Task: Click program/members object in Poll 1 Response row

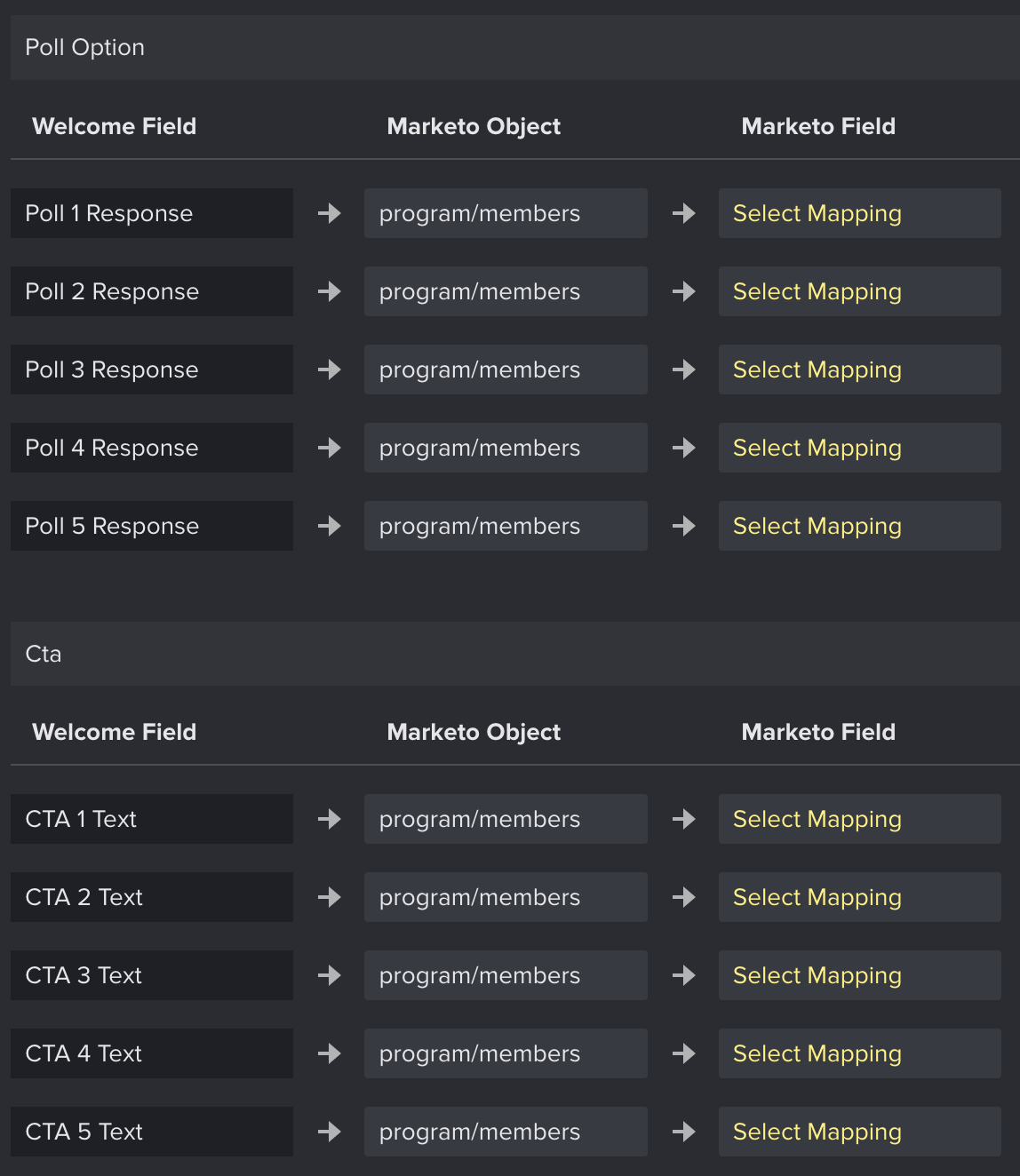Action: click(x=506, y=213)
